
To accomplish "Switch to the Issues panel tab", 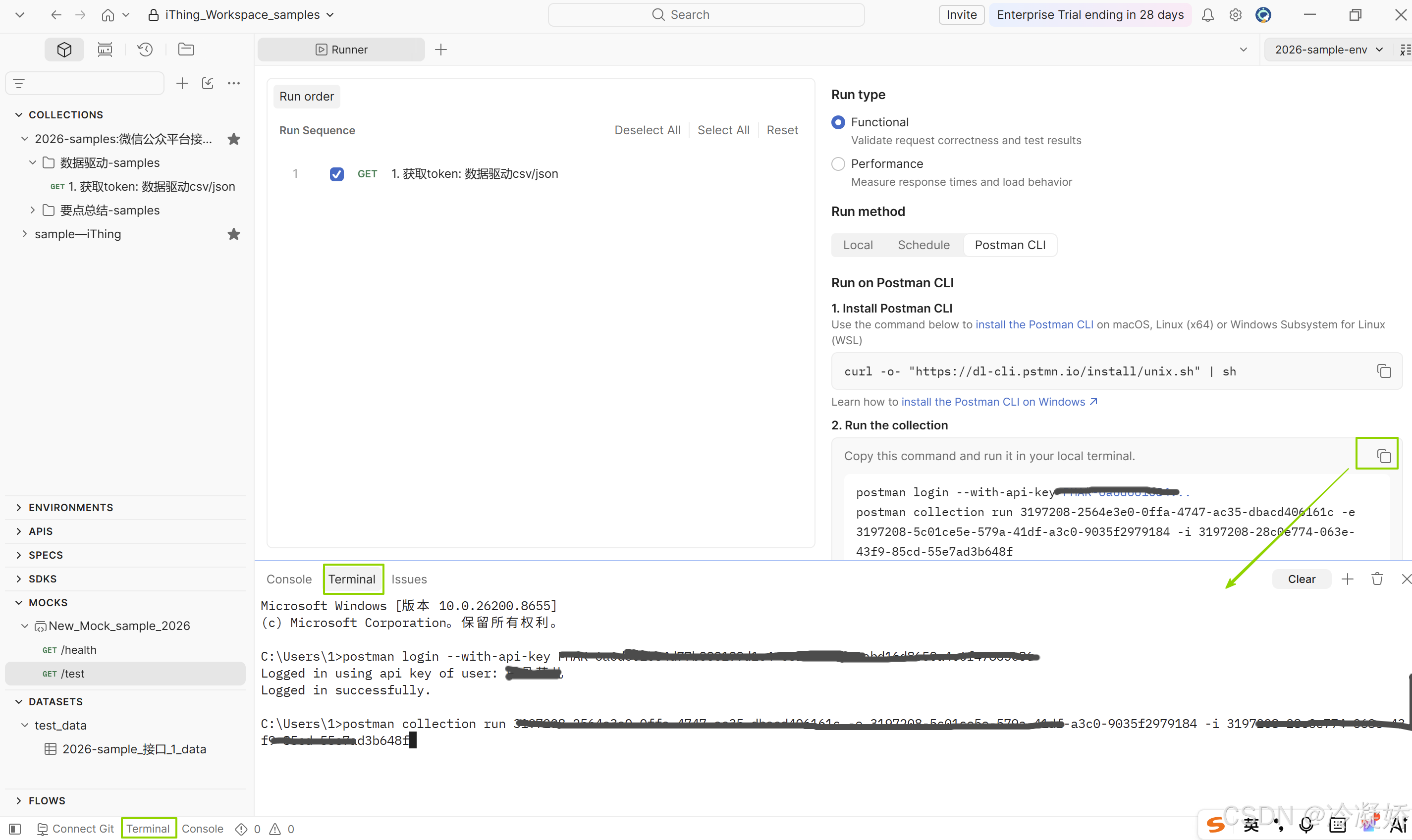I will coord(409,579).
